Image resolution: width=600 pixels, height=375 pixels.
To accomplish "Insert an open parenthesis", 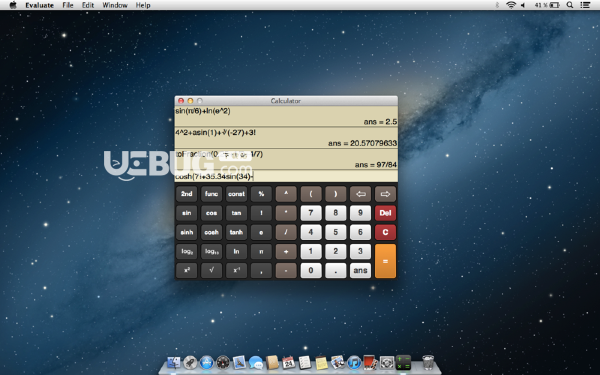I will point(311,194).
